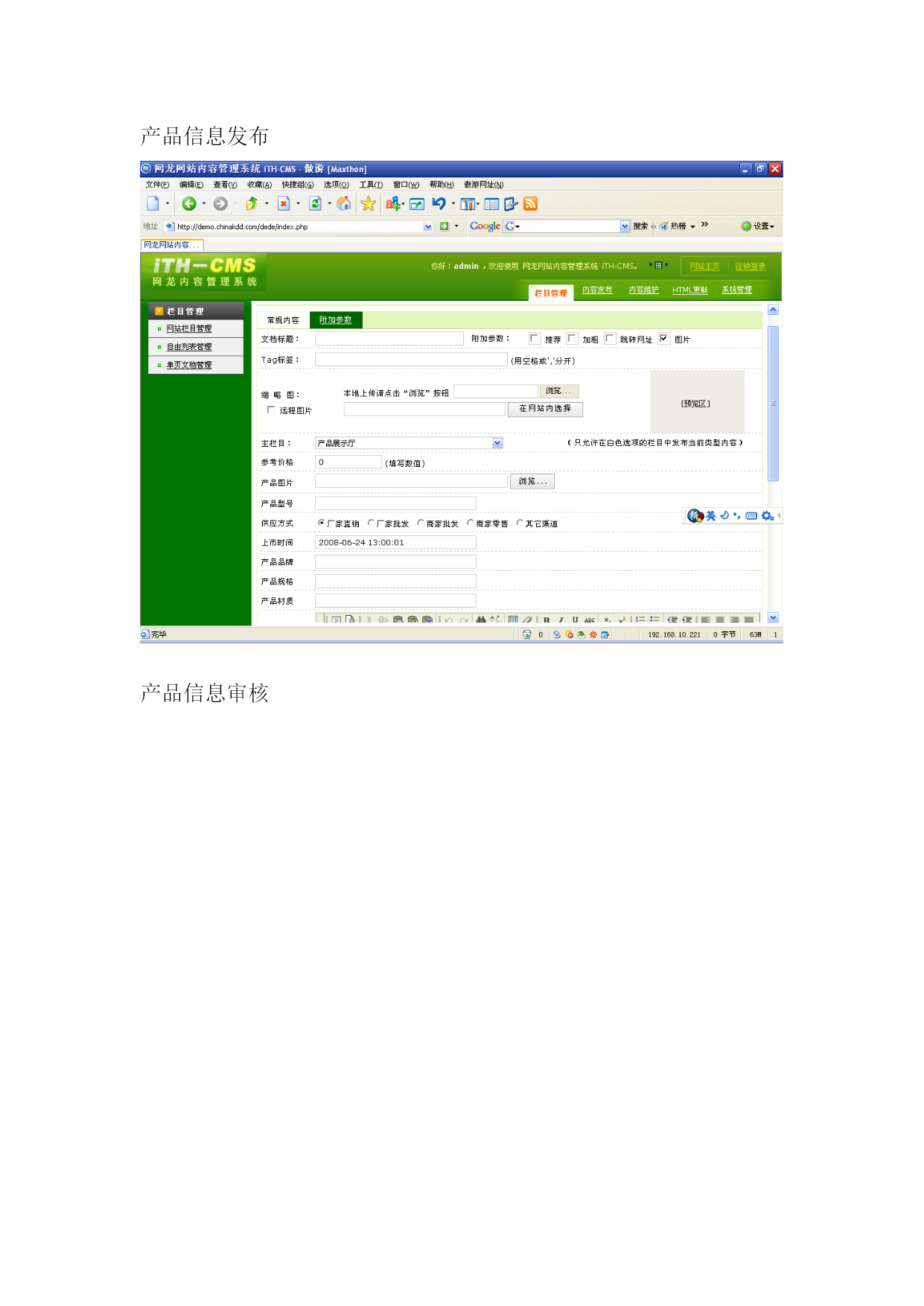
Task: Click the Bold icon in editor toolbar
Action: (547, 619)
